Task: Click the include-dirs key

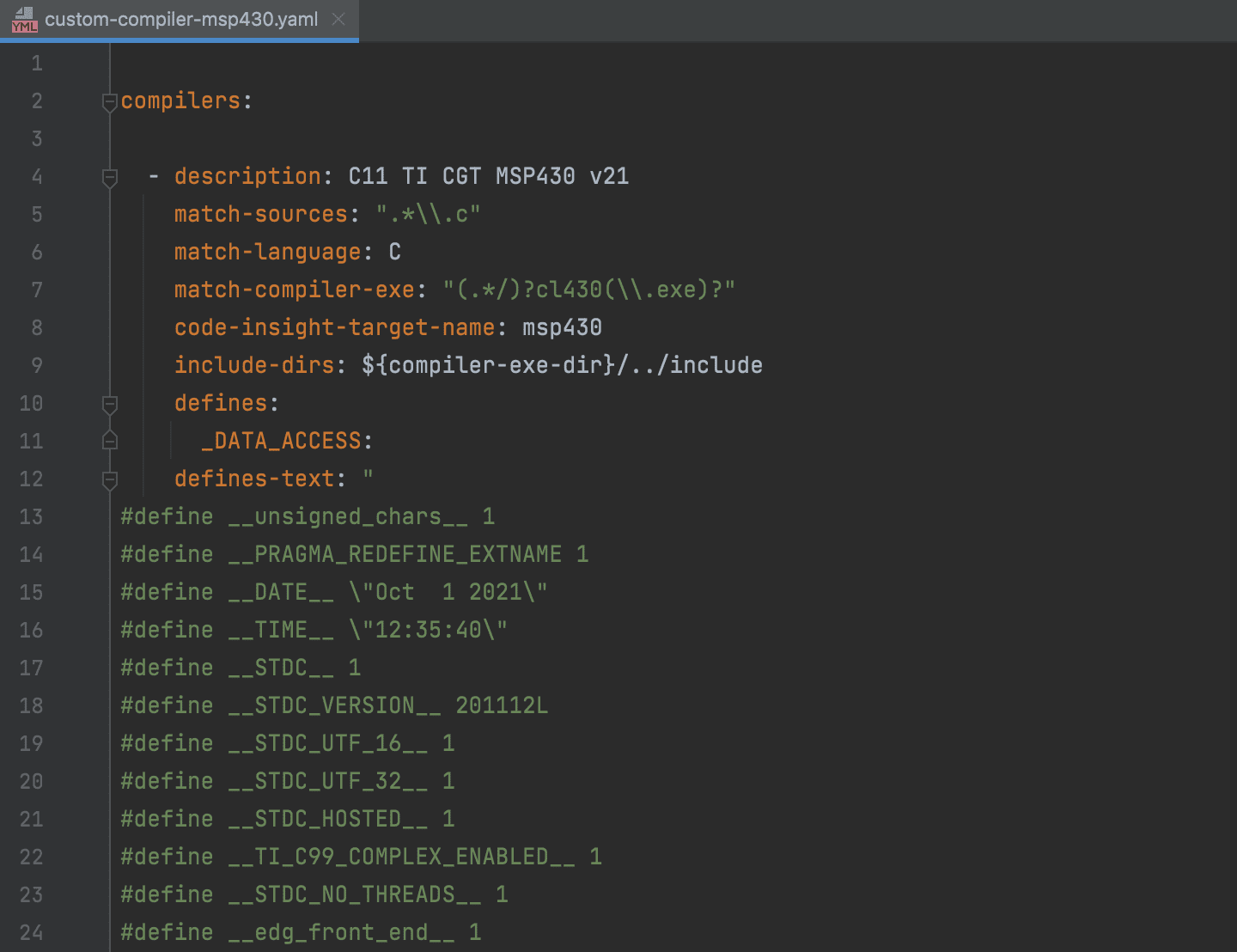Action: tap(254, 365)
